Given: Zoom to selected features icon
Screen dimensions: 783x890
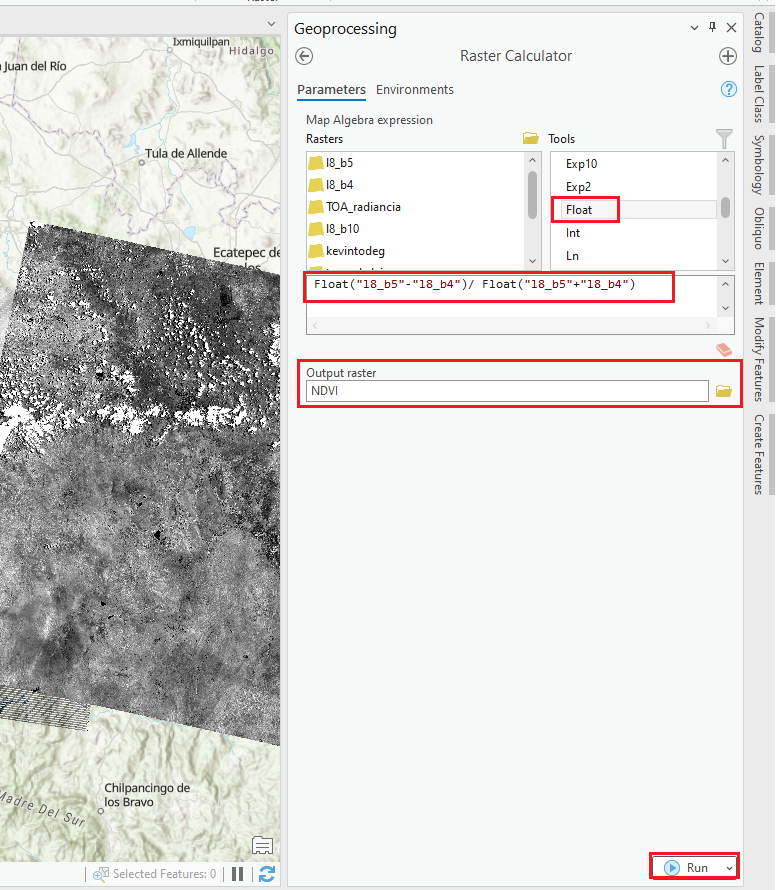Looking at the screenshot, I should [x=100, y=874].
